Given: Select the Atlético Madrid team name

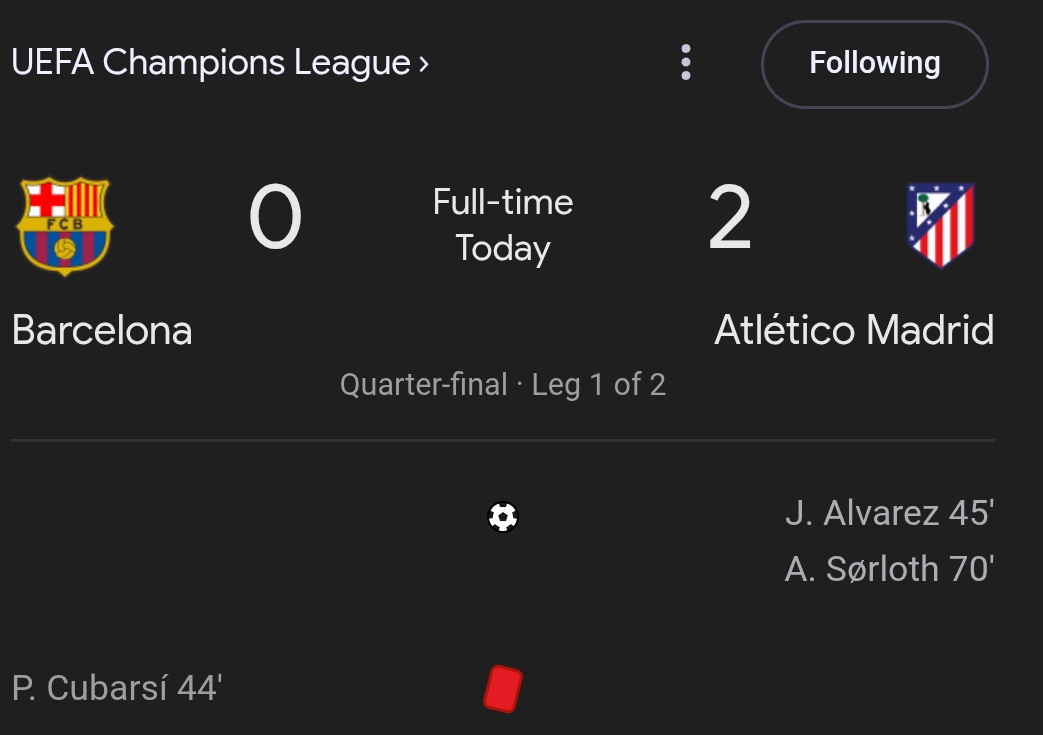Looking at the screenshot, I should tap(854, 330).
